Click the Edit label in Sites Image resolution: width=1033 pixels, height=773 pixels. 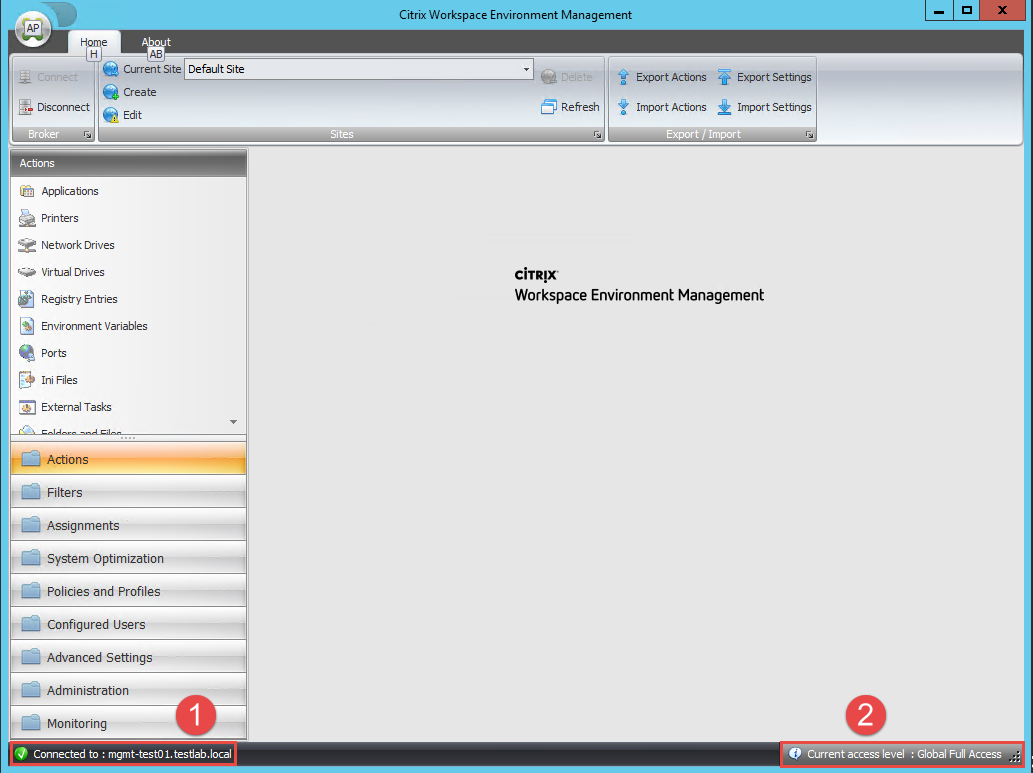132,115
